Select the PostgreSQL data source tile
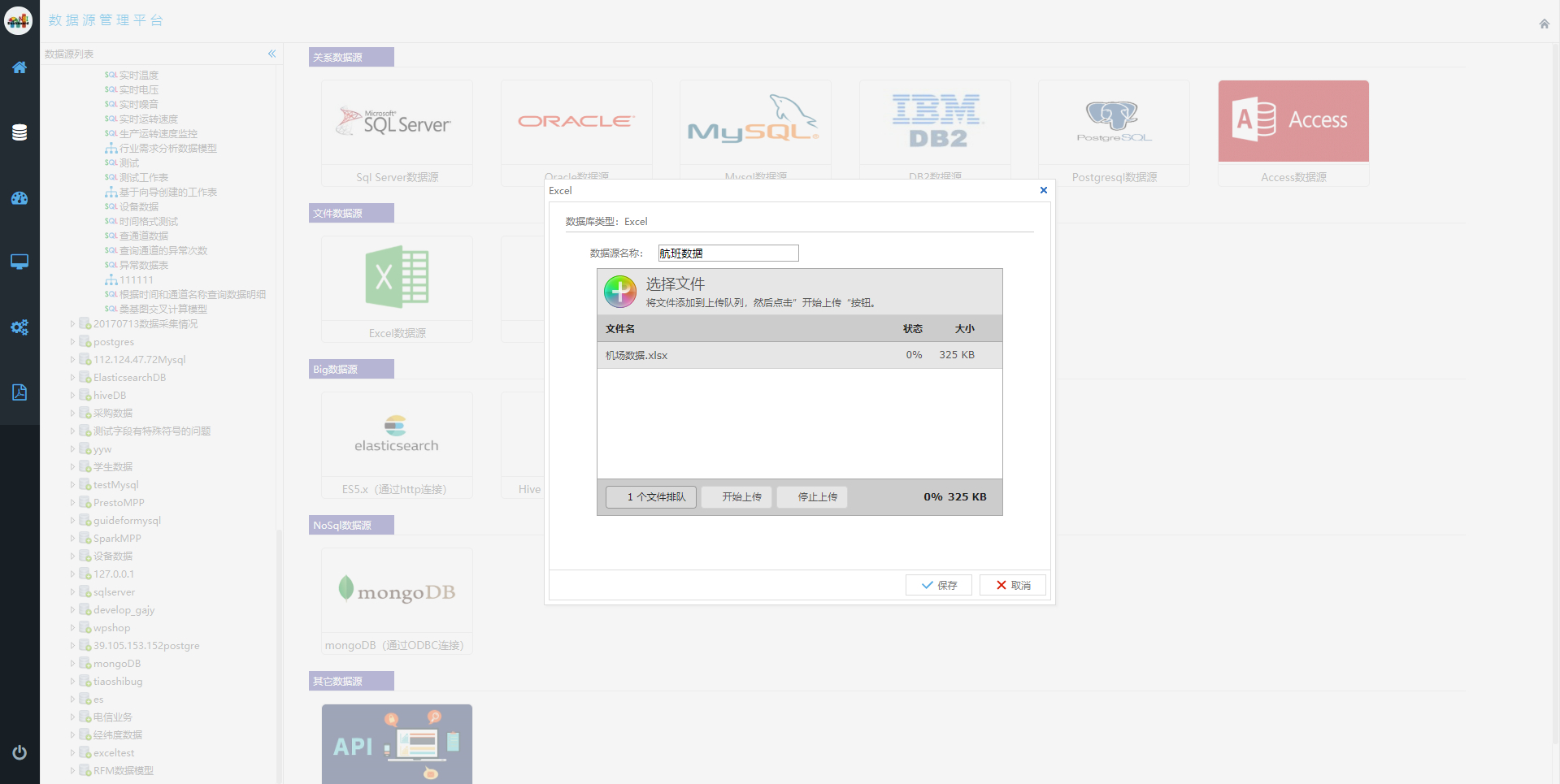This screenshot has width=1560, height=784. 1114,133
